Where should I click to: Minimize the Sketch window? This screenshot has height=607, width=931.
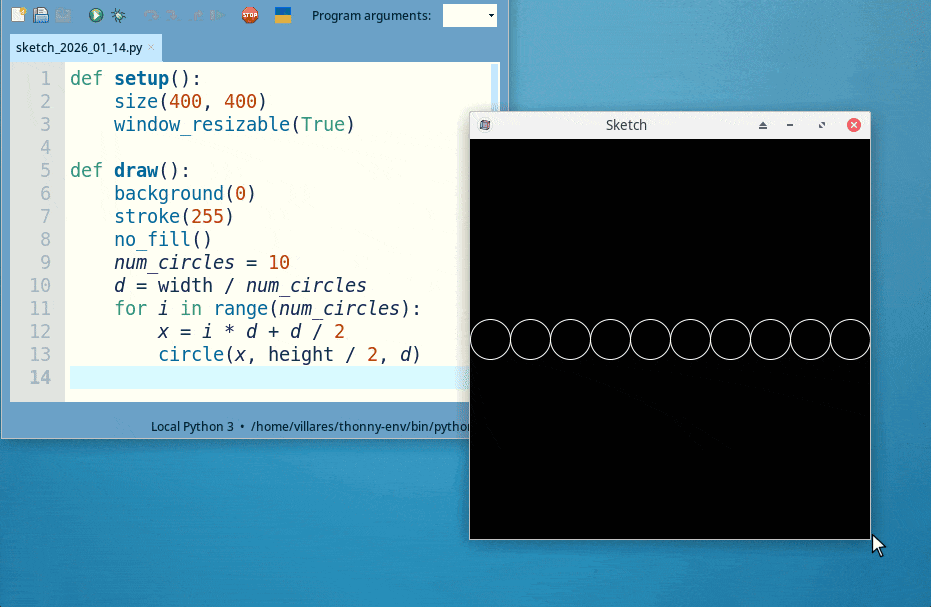[790, 125]
